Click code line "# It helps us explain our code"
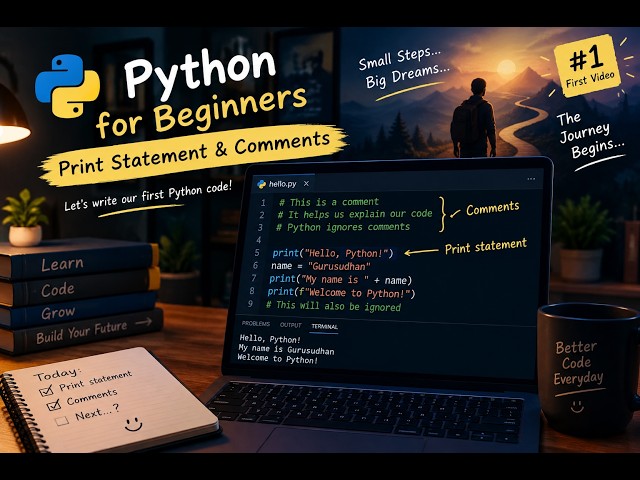The height and width of the screenshot is (480, 640). [355, 214]
